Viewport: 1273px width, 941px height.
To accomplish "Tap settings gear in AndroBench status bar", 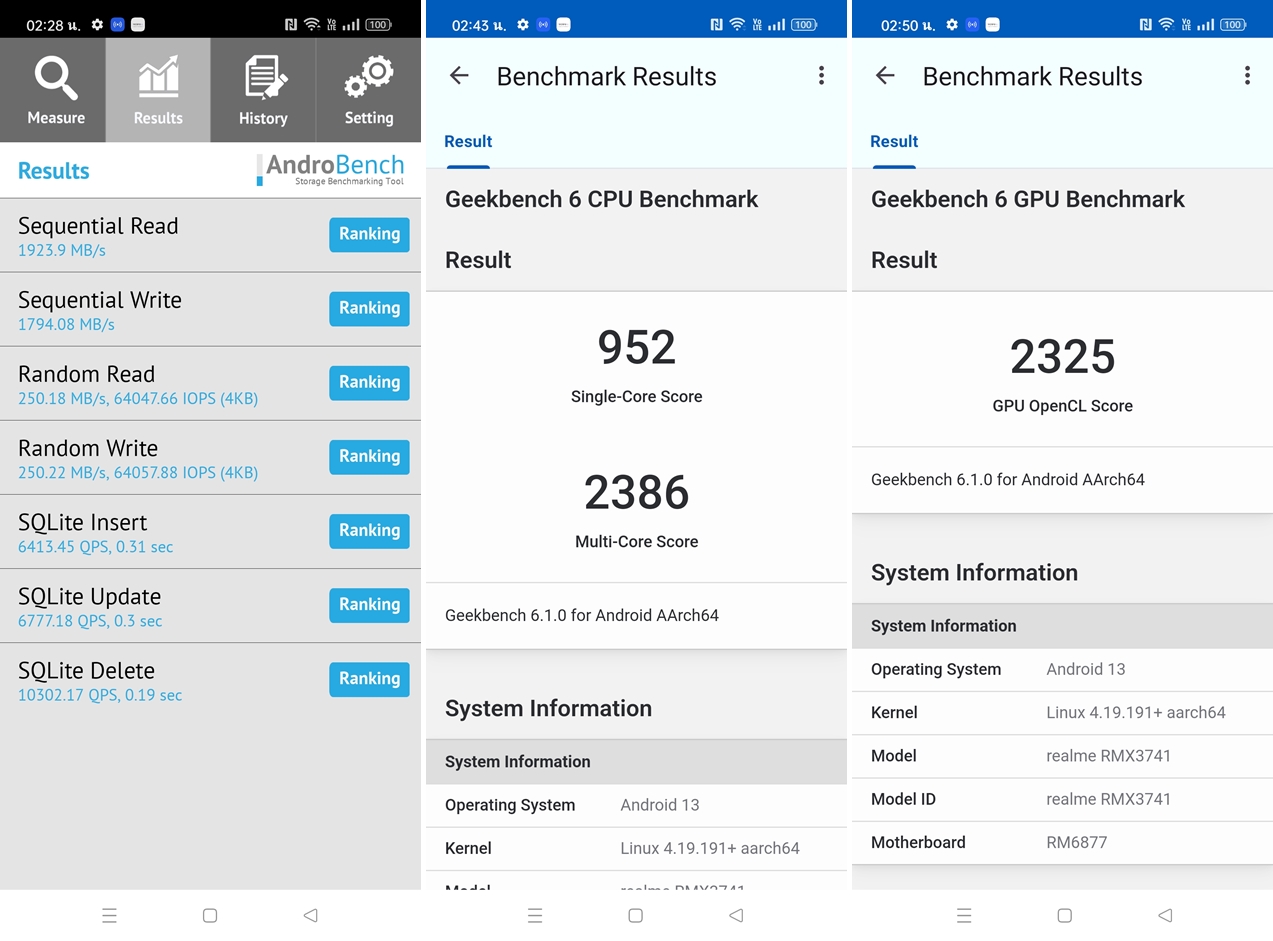I will point(97,24).
